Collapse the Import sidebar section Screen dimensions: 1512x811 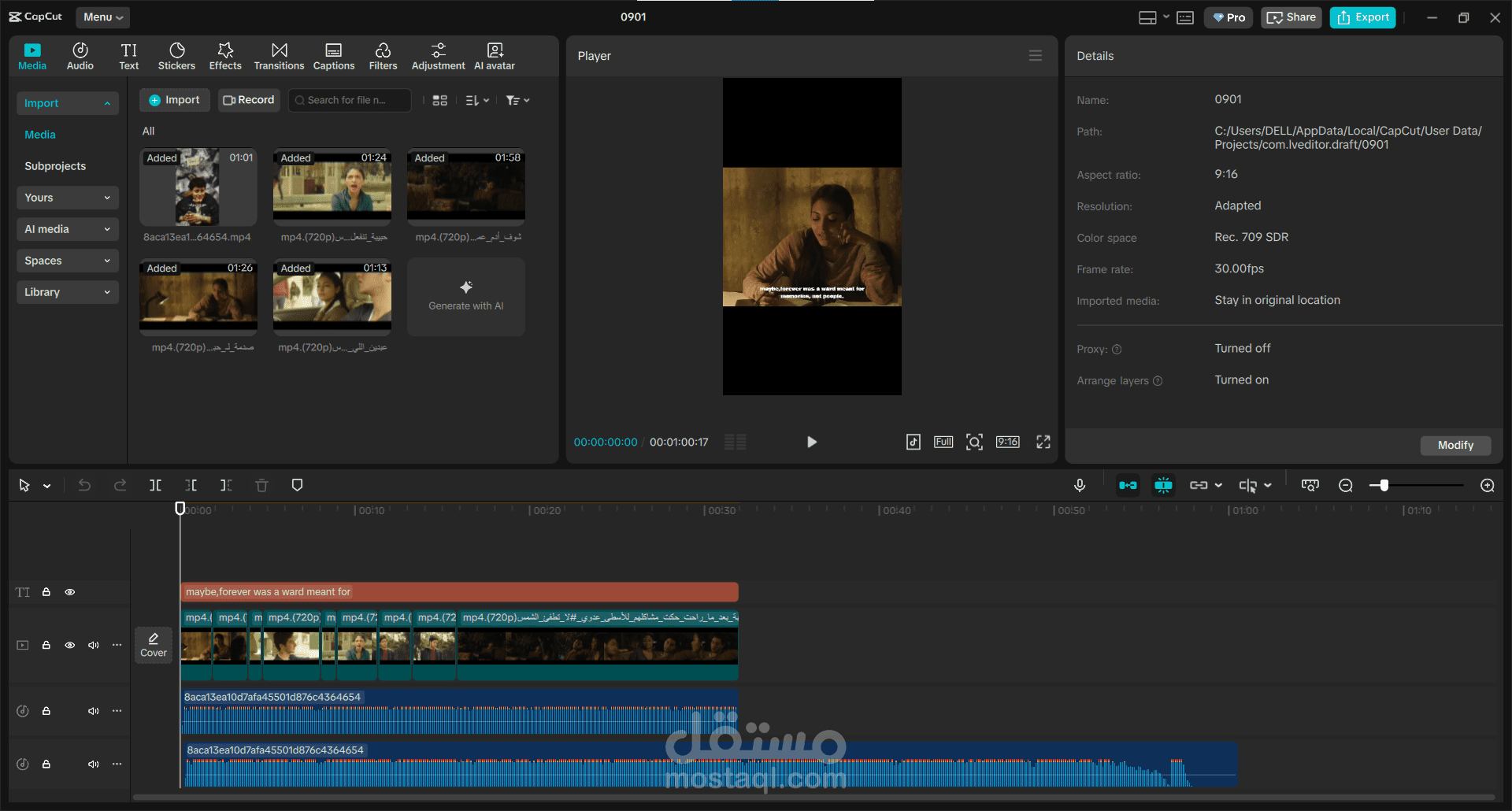point(68,103)
